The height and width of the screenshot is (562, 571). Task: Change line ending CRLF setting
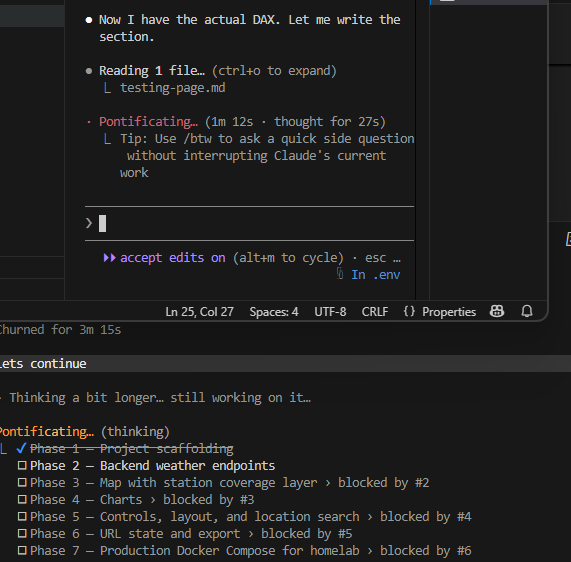coord(375,312)
